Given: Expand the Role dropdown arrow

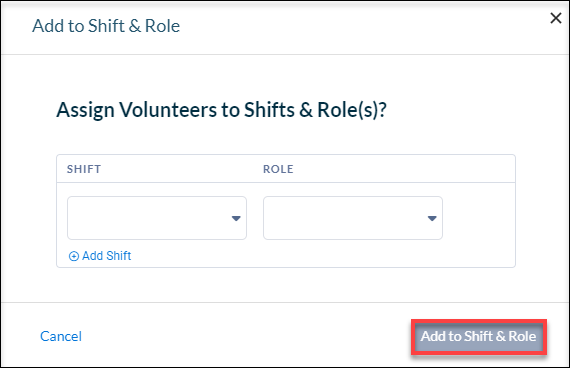Looking at the screenshot, I should pos(432,218).
